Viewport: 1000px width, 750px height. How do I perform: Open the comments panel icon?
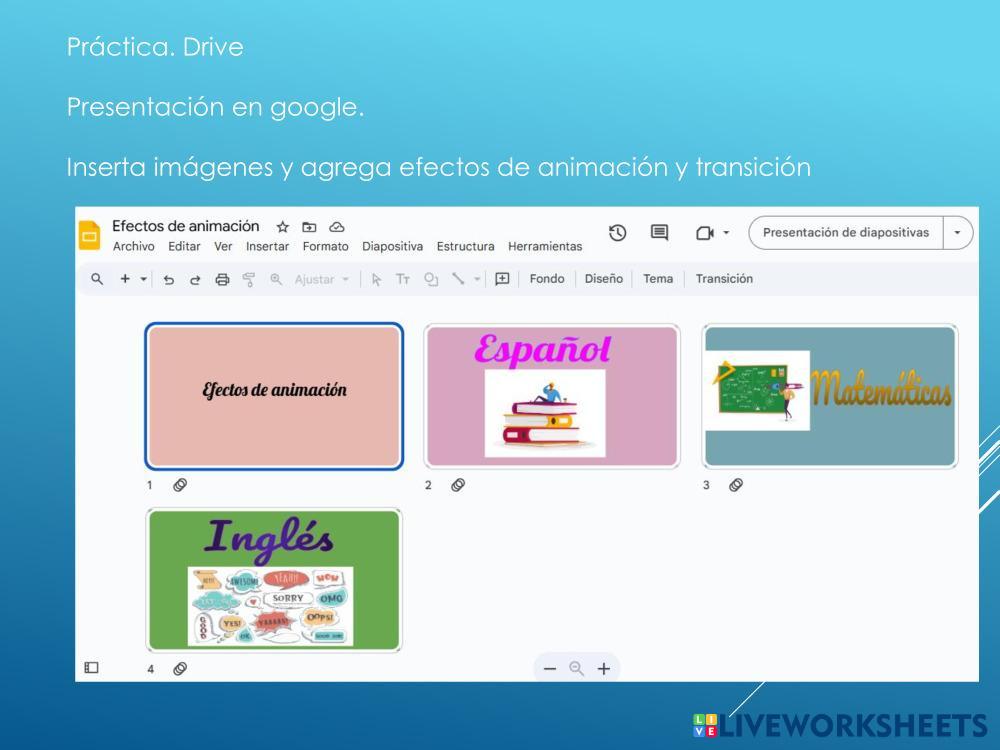click(660, 233)
